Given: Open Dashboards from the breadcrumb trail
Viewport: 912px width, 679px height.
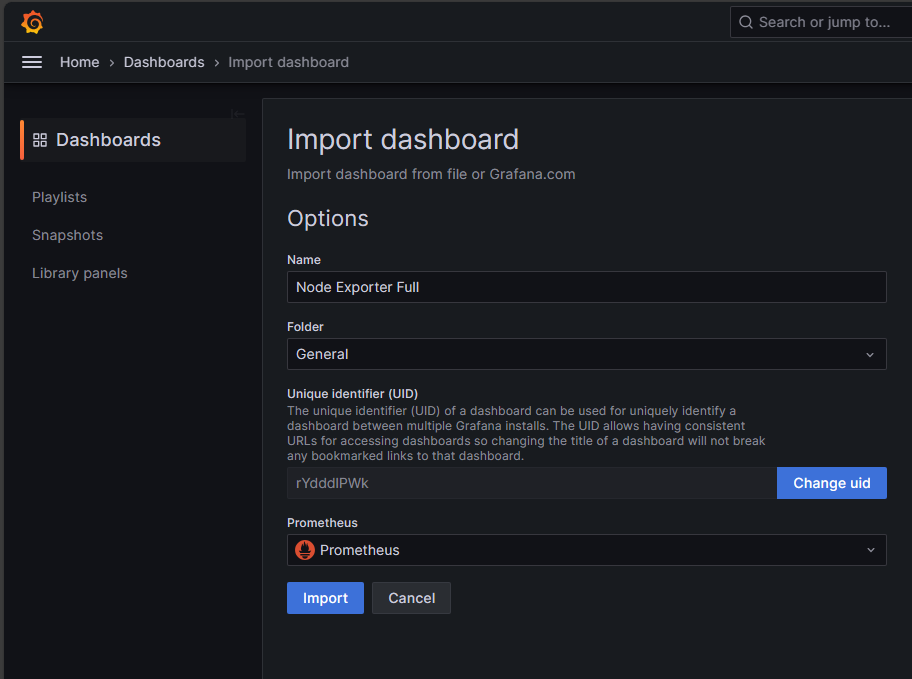Looking at the screenshot, I should click(x=164, y=62).
